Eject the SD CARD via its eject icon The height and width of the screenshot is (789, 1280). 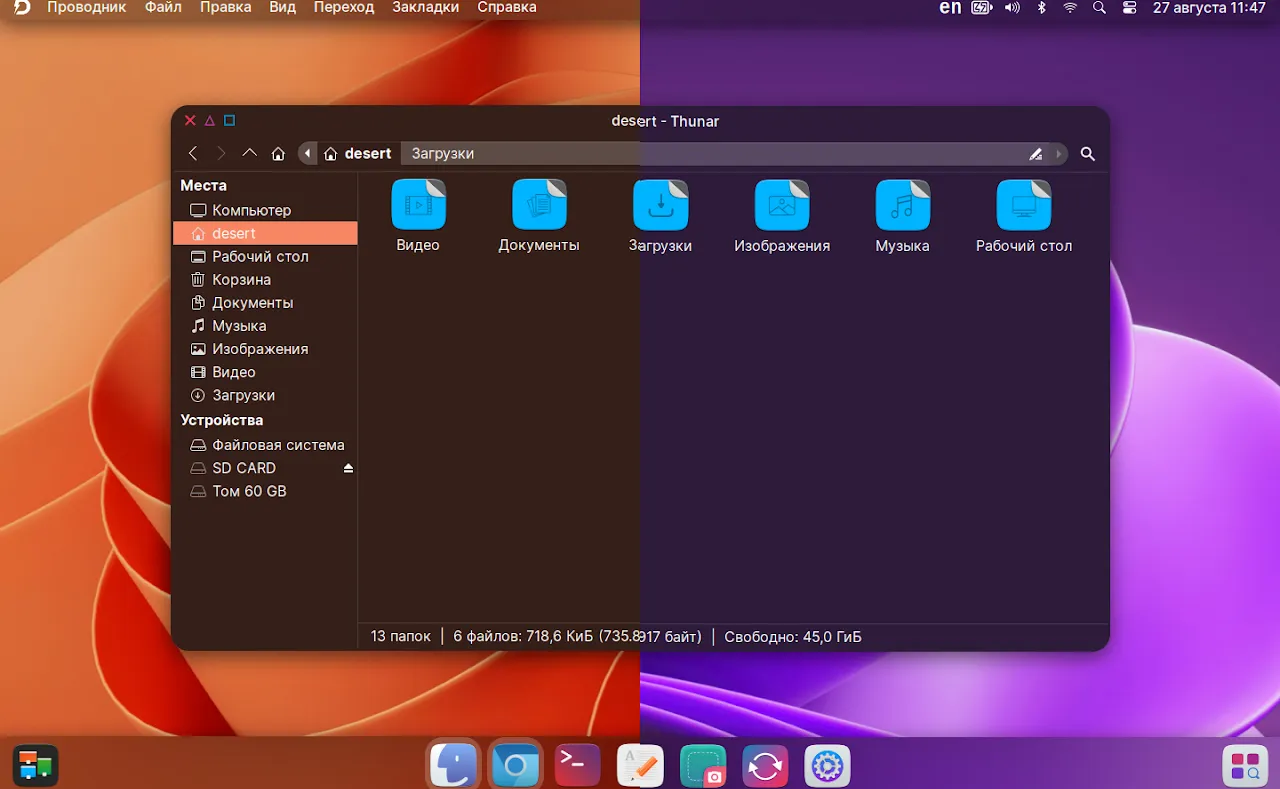coord(347,467)
